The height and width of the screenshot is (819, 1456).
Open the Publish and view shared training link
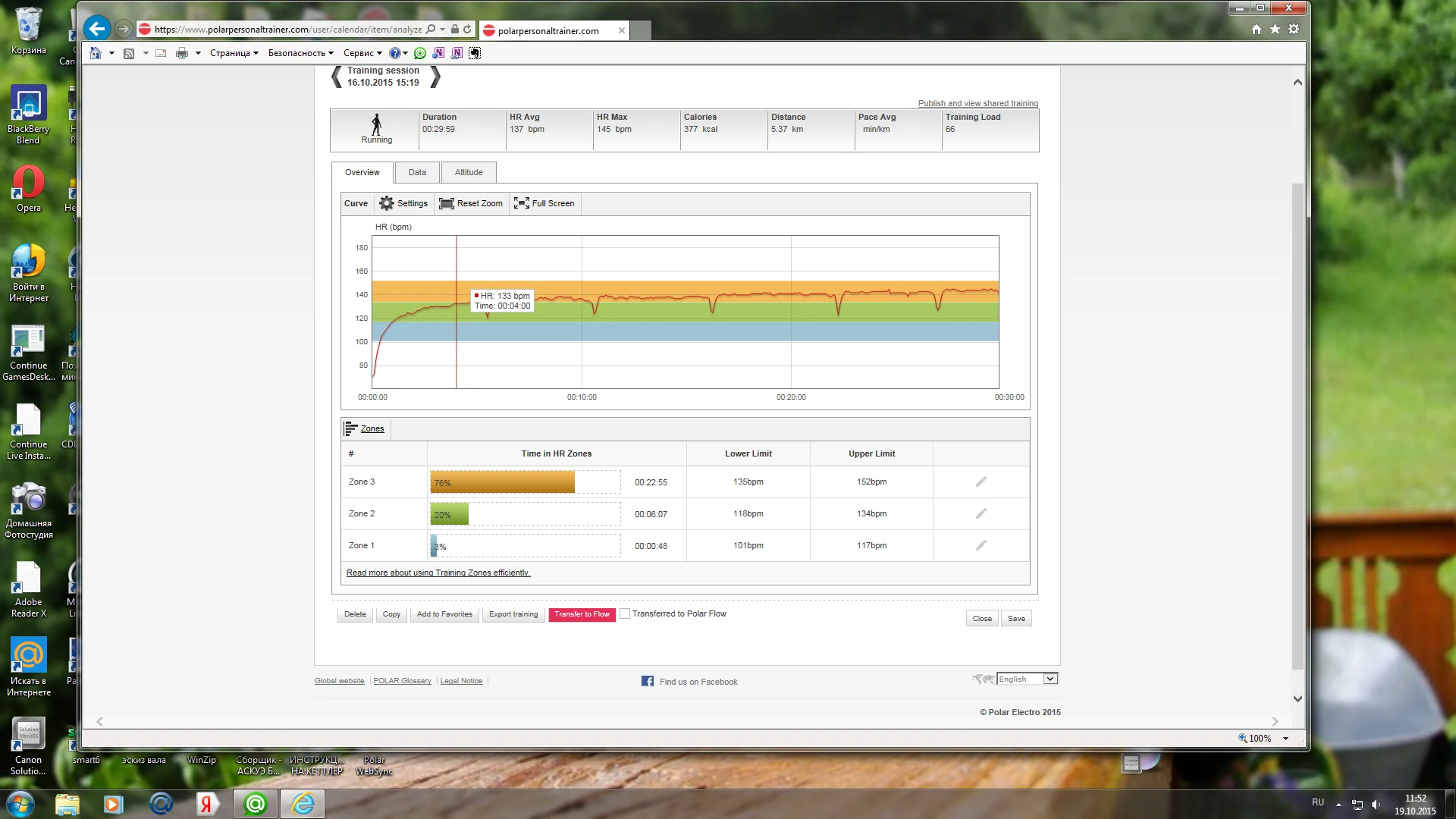[x=977, y=103]
